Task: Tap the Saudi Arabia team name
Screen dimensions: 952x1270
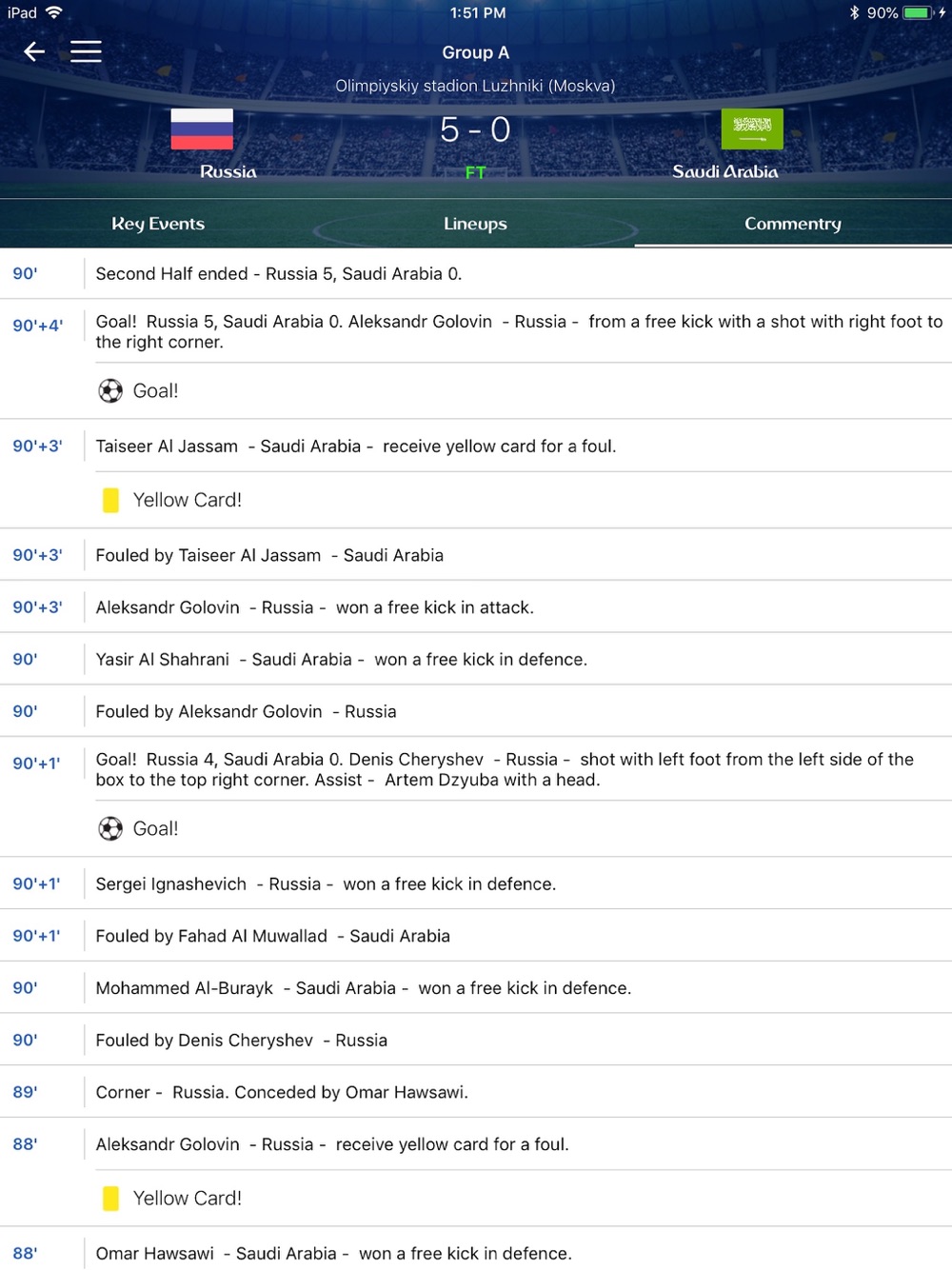Action: (725, 172)
